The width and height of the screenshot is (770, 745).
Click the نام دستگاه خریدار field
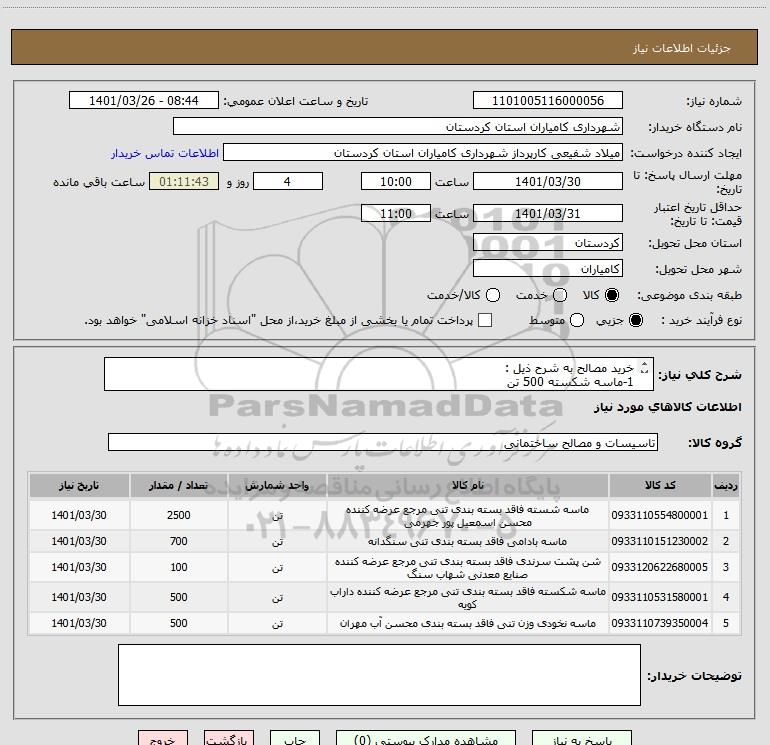click(x=398, y=126)
